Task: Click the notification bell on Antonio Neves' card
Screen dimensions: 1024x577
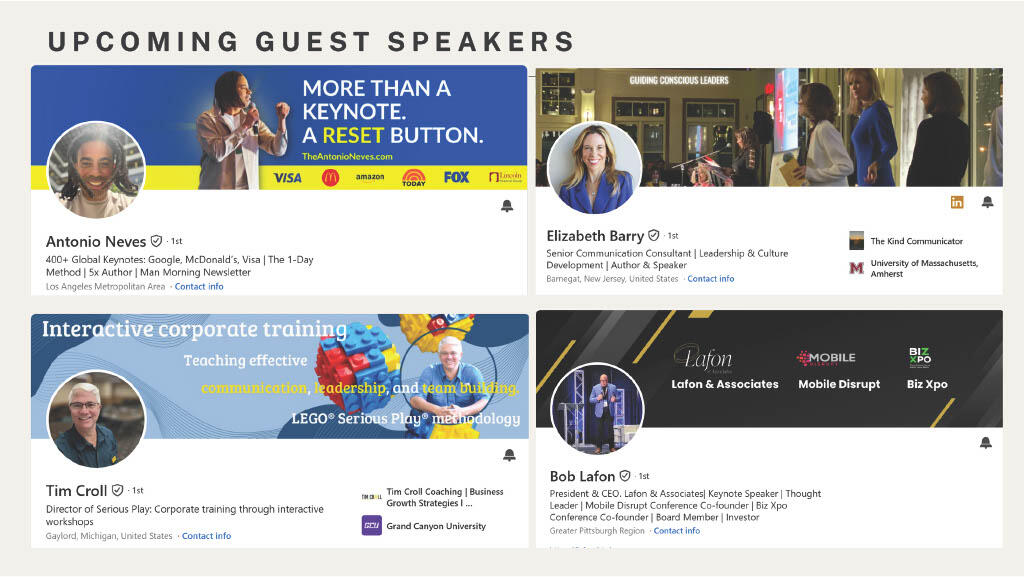Action: coord(507,206)
